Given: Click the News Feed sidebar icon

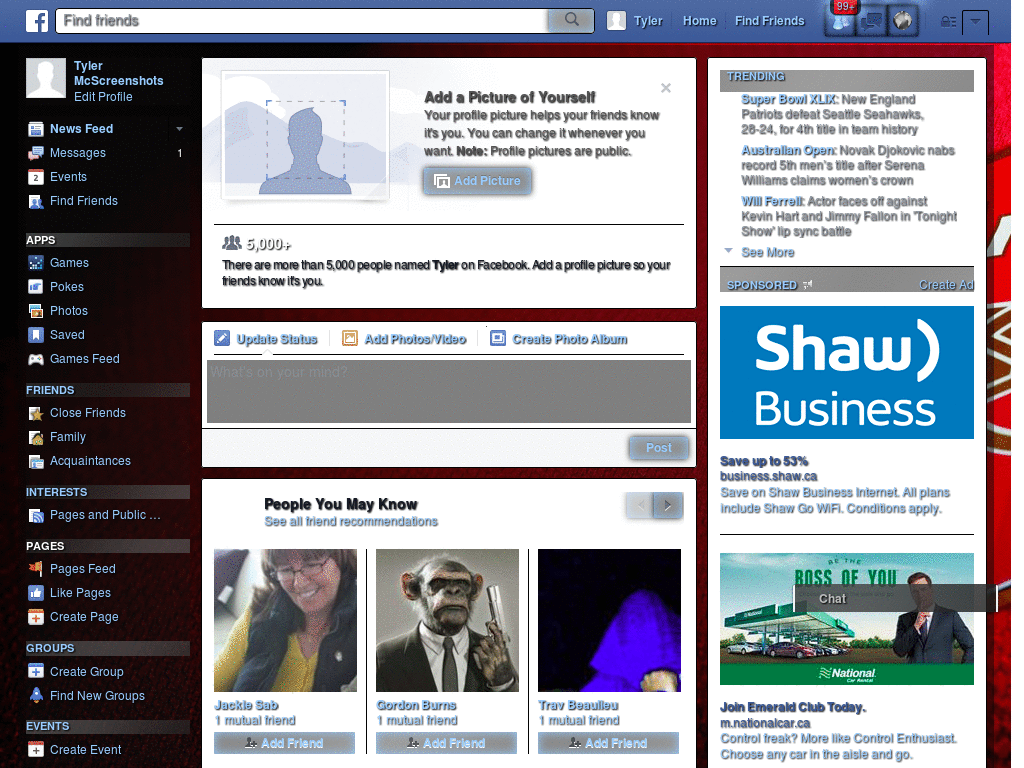Looking at the screenshot, I should tap(36, 129).
